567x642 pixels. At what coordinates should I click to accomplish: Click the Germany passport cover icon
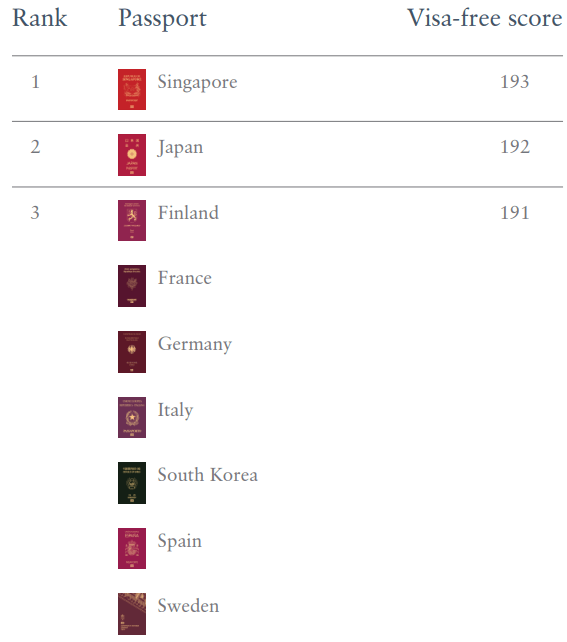(x=132, y=352)
